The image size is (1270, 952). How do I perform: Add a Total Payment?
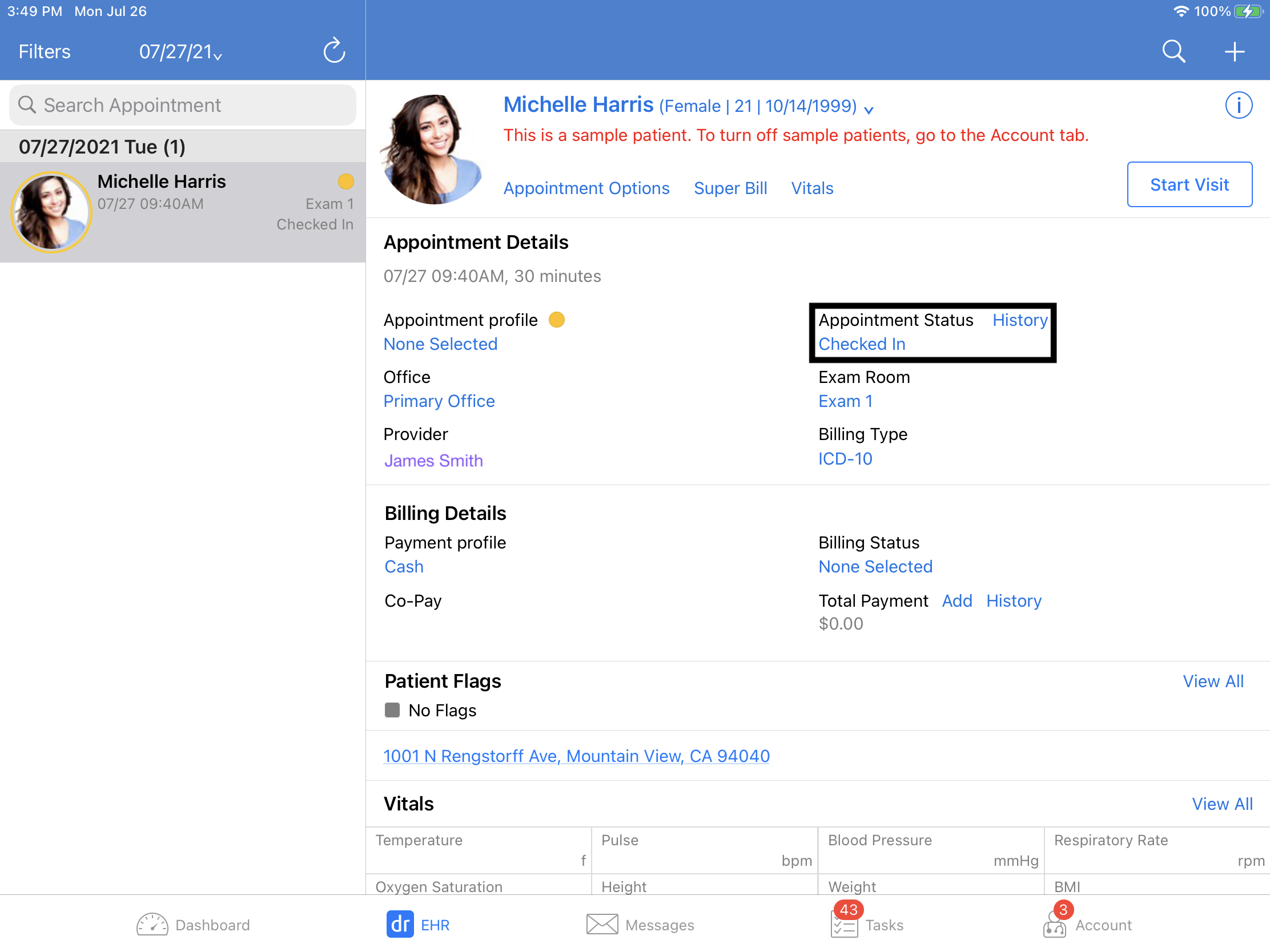pos(956,601)
